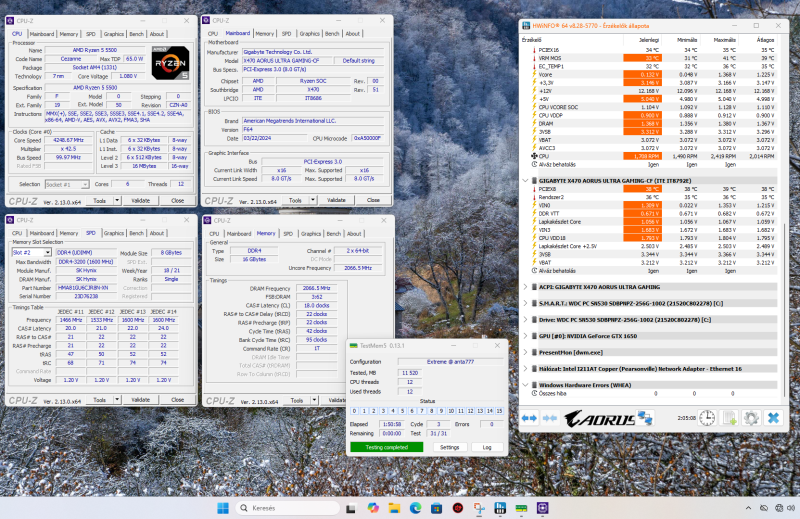Click the purple CPU-Z taskbar icon
Image resolution: width=800 pixels, height=519 pixels.
542,508
